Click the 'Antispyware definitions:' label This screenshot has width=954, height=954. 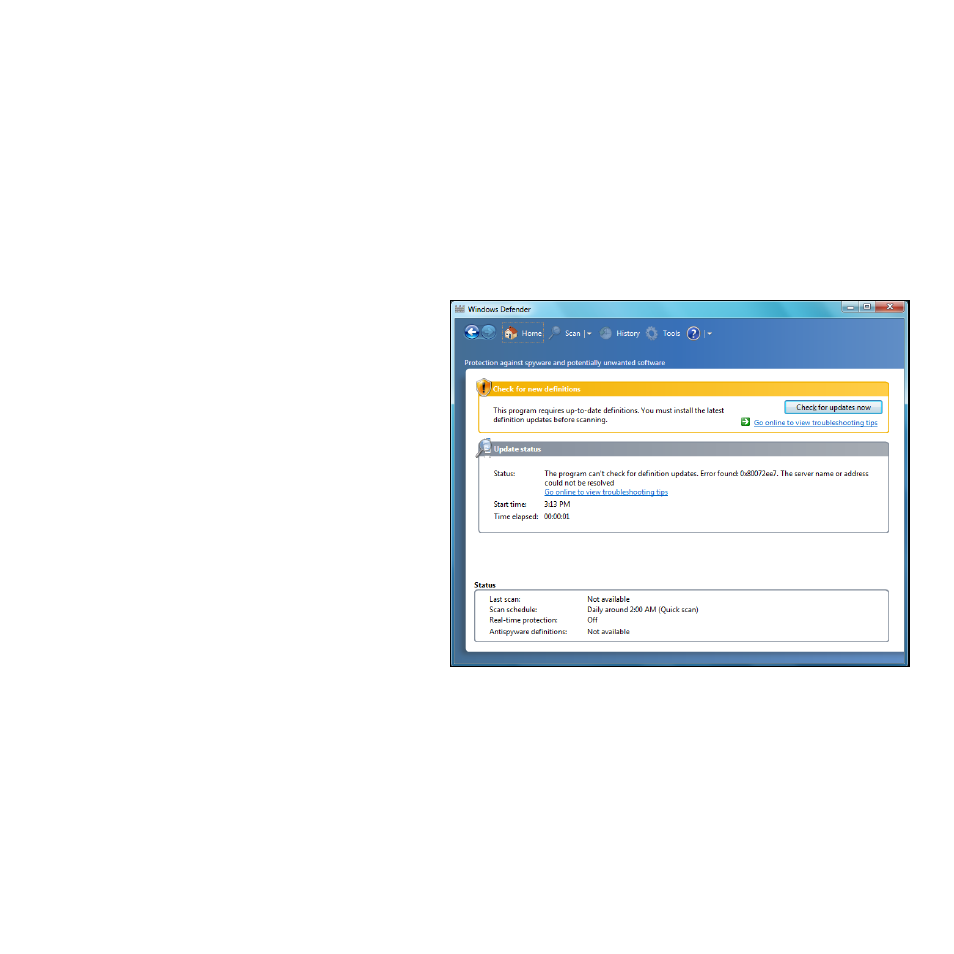pyautogui.click(x=528, y=632)
